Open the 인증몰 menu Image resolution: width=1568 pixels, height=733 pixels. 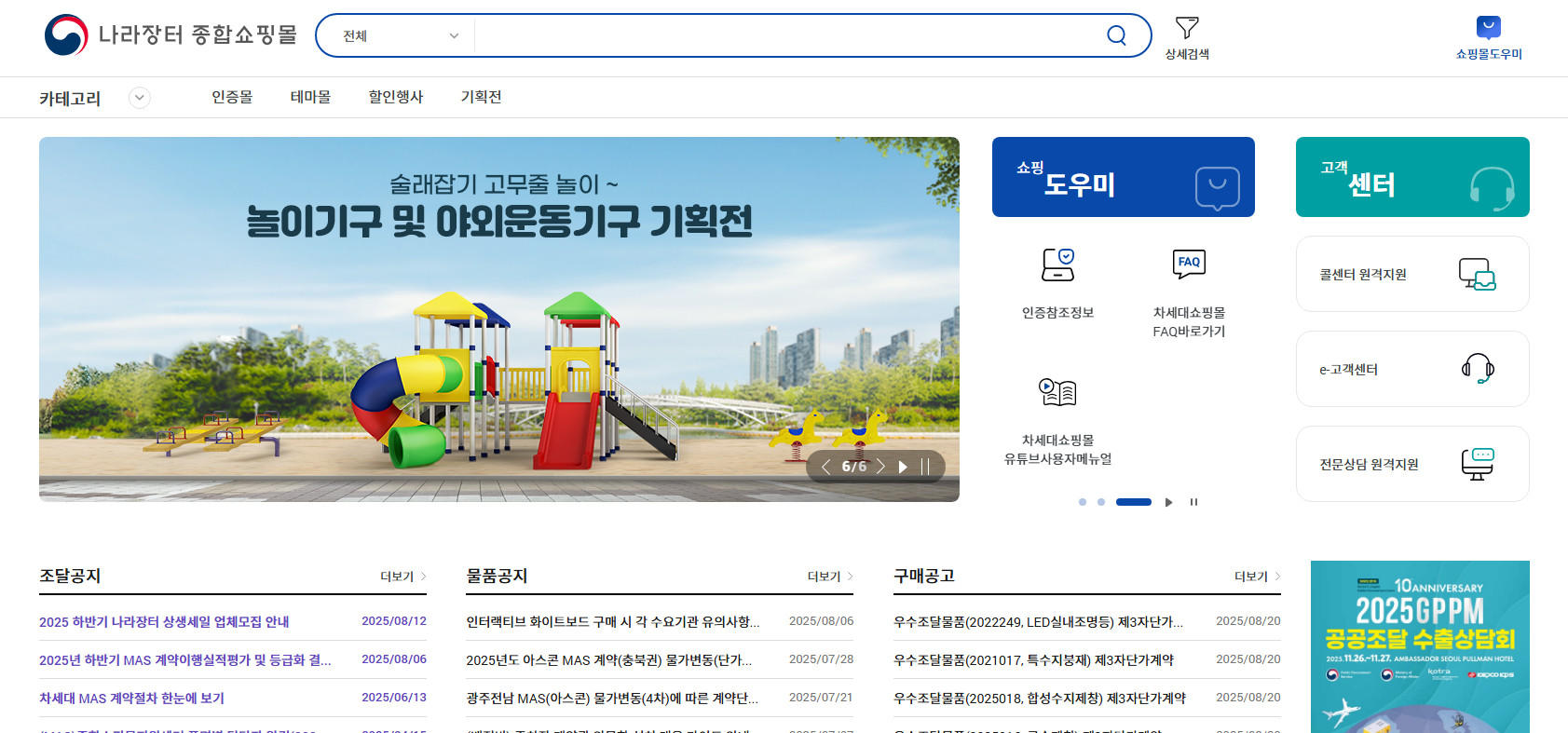(232, 97)
